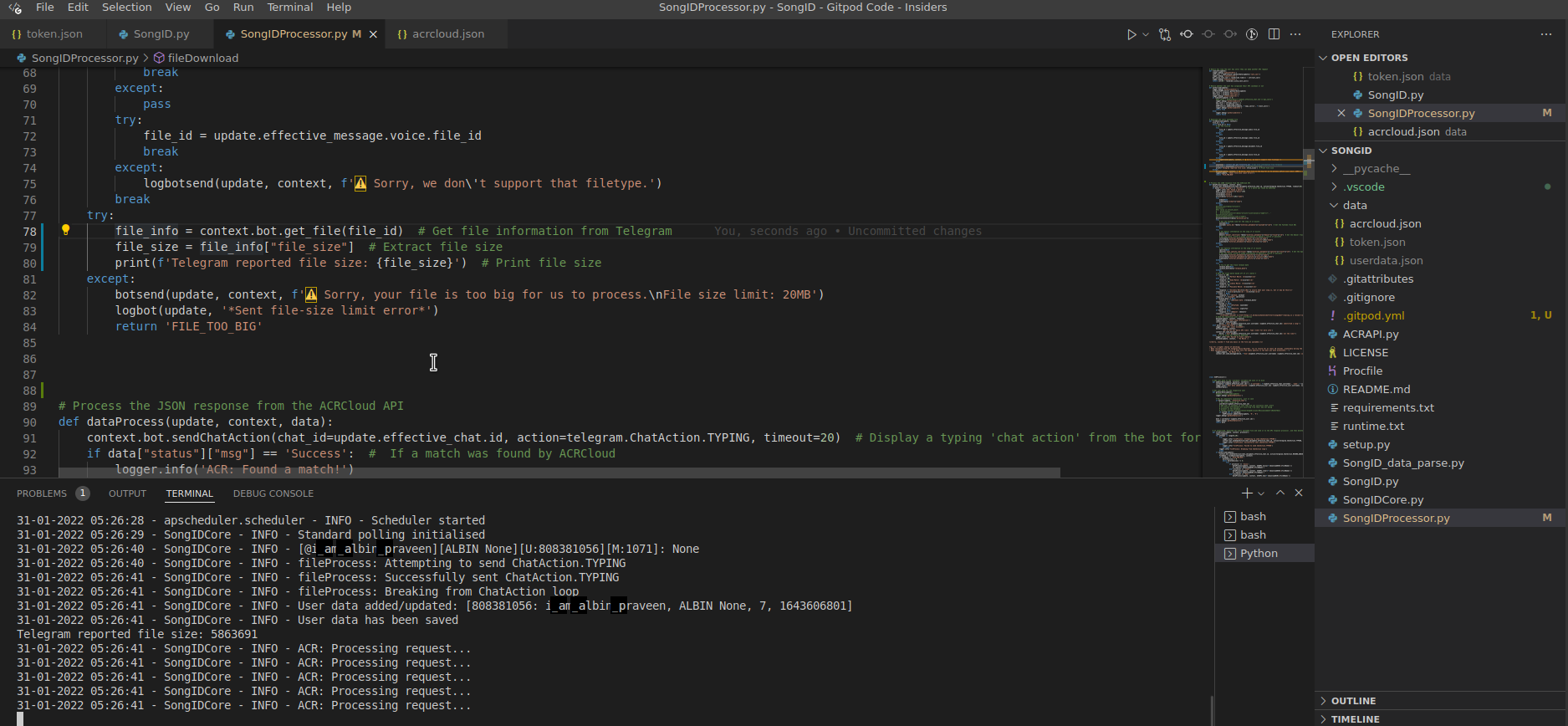1568x726 pixels.
Task: Switch to the SongID.py editor tab
Action: click(161, 34)
